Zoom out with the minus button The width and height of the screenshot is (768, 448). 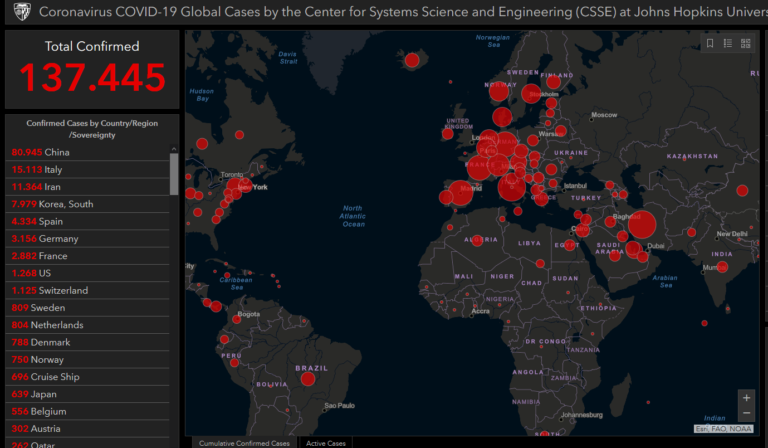pyautogui.click(x=746, y=413)
